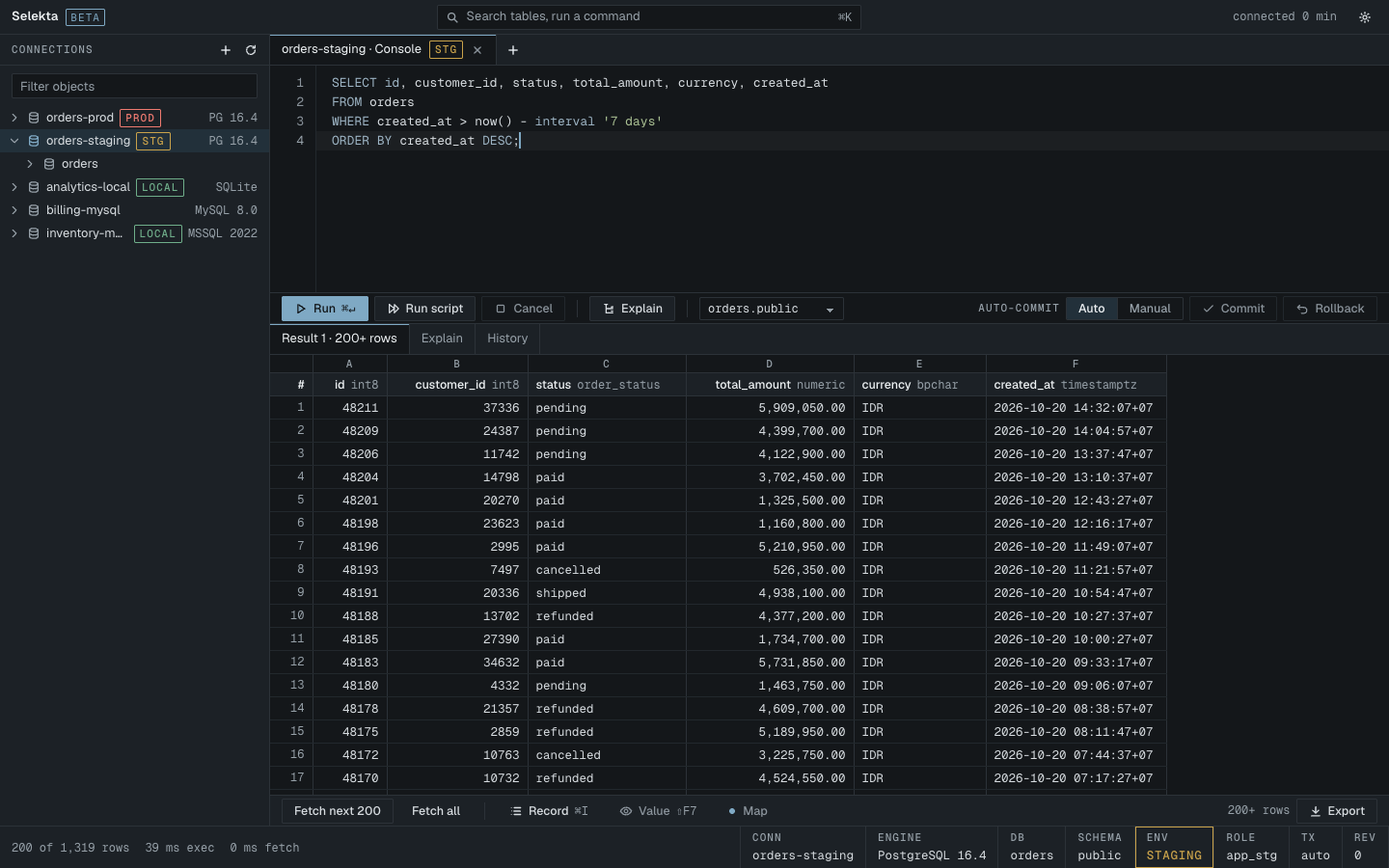1389x868 pixels.
Task: Open Map view
Action: tap(748, 811)
